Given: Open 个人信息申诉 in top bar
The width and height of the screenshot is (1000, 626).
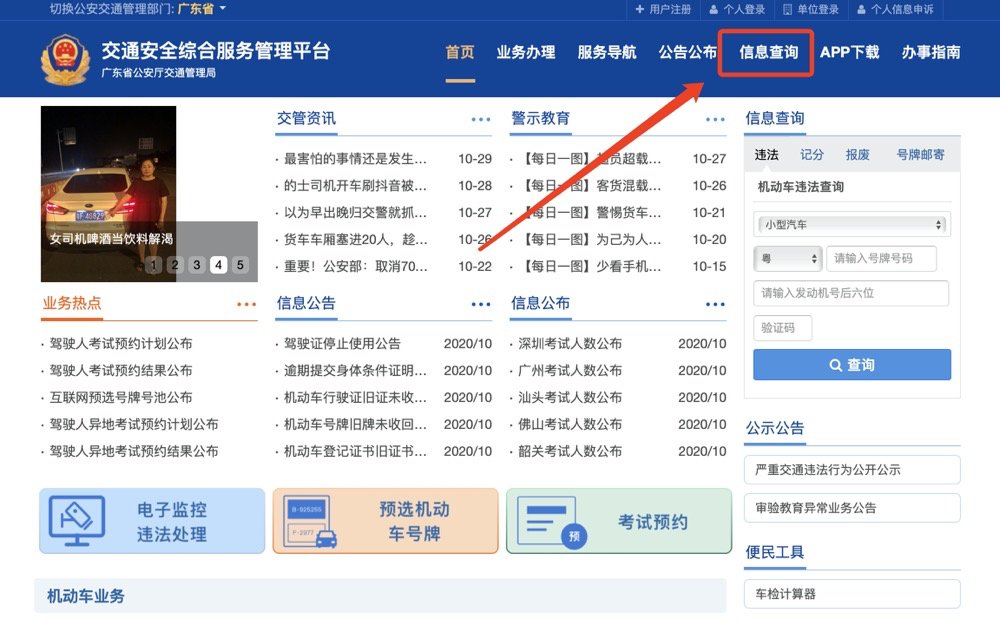Looking at the screenshot, I should [895, 9].
